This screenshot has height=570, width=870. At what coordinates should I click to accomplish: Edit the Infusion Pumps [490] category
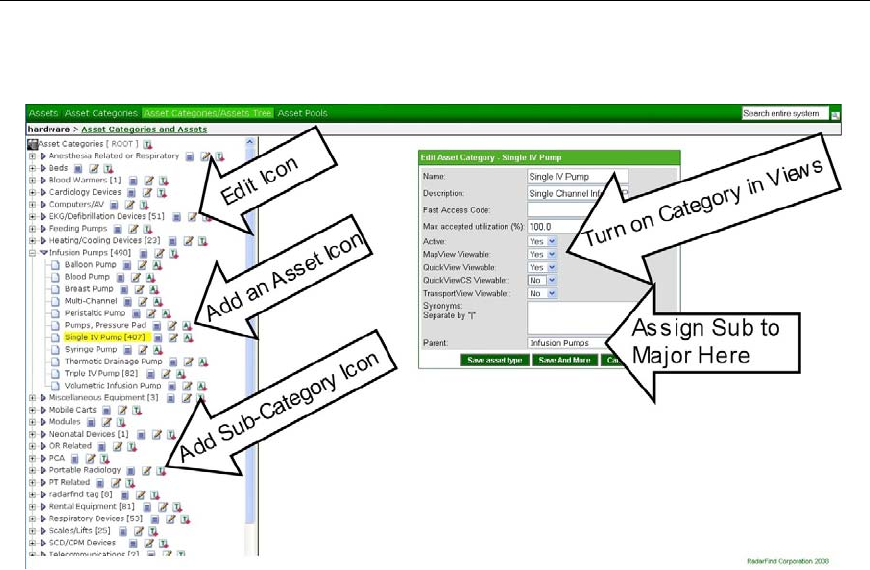pyautogui.click(x=159, y=253)
